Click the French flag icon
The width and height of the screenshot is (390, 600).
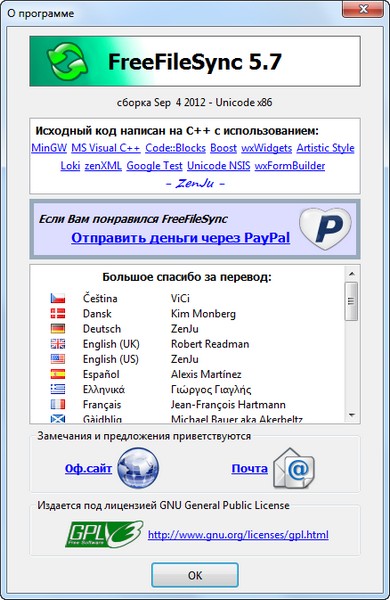58,404
